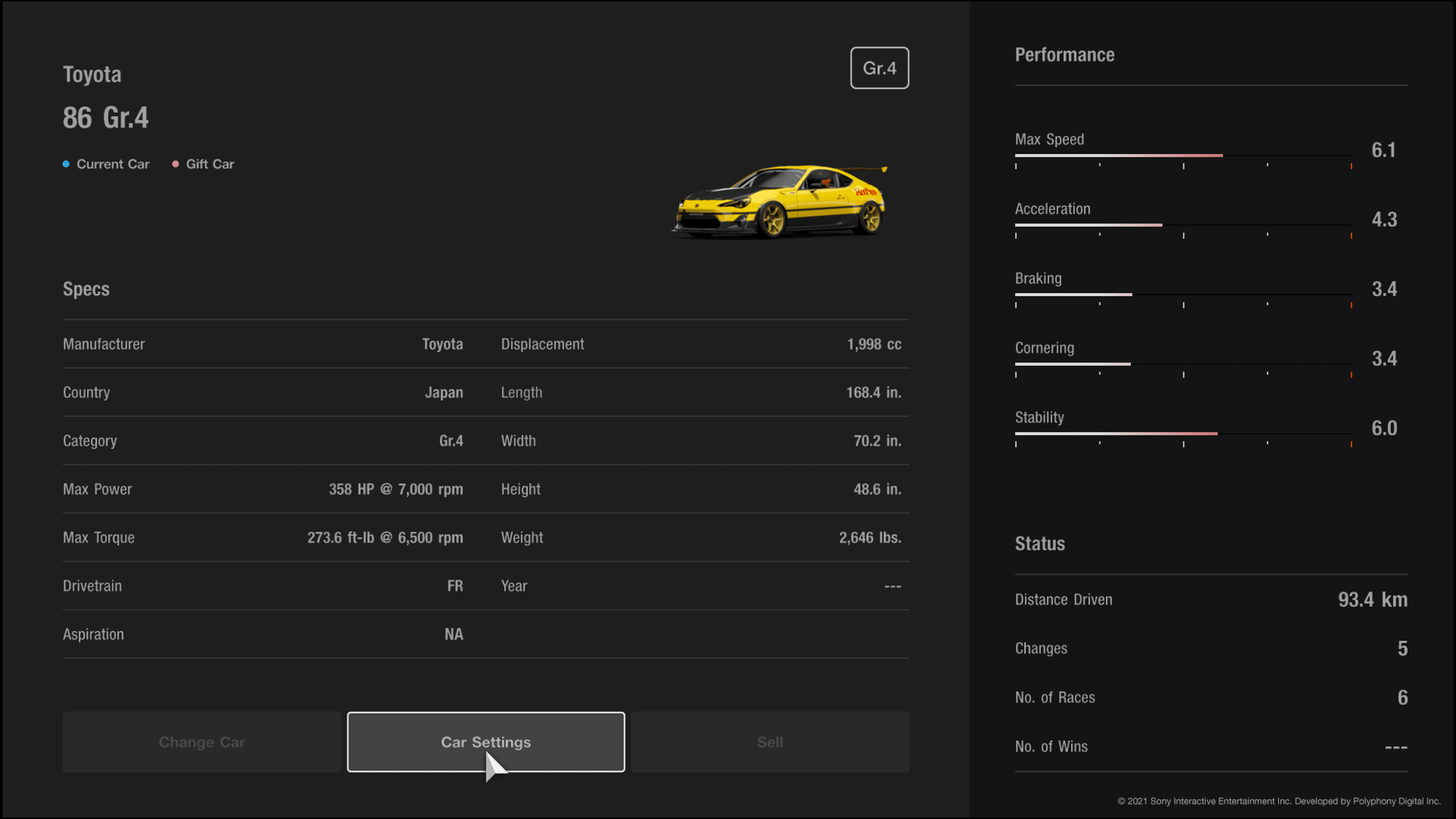The width and height of the screenshot is (1456, 819).
Task: Click the Year row label
Action: coord(514,585)
